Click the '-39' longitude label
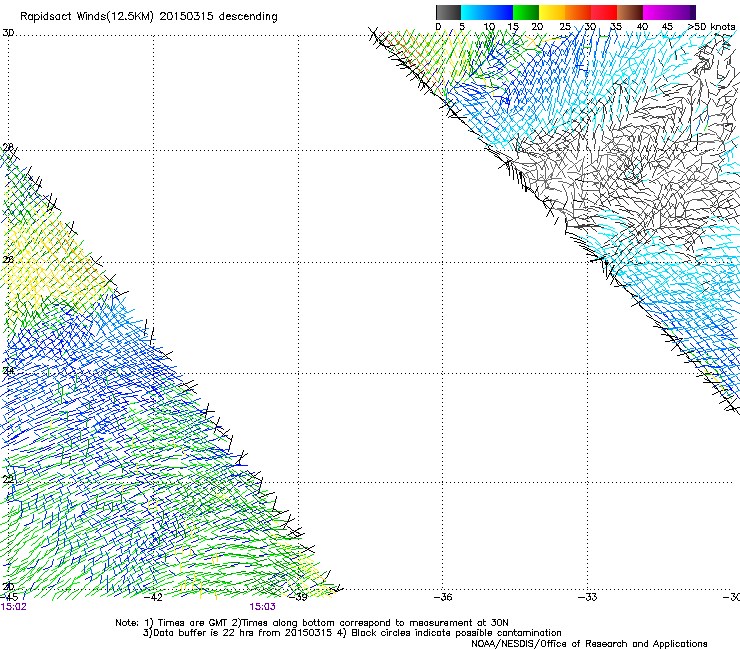This screenshot has width=740, height=650. (298, 597)
